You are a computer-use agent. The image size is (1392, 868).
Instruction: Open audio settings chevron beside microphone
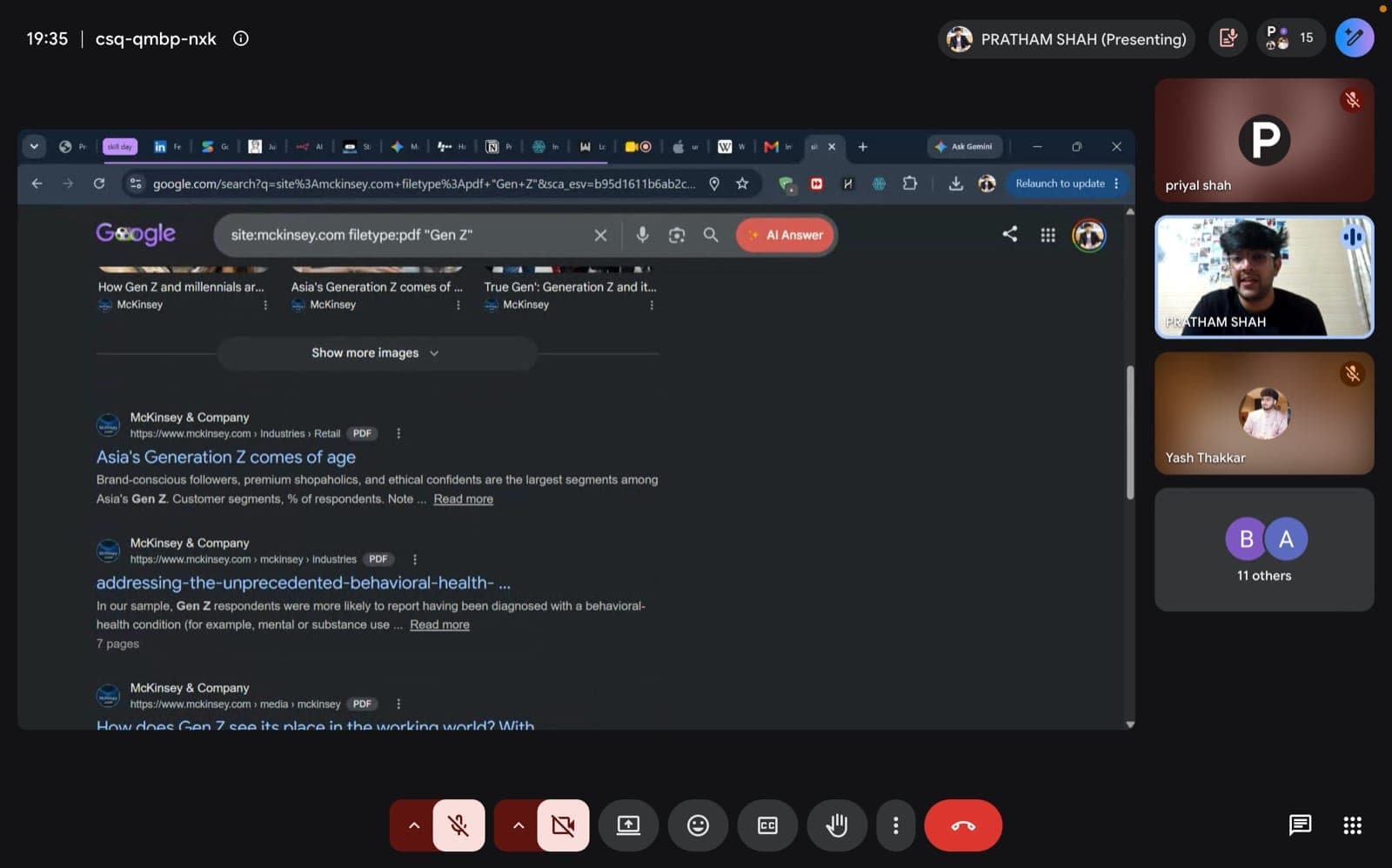414,825
